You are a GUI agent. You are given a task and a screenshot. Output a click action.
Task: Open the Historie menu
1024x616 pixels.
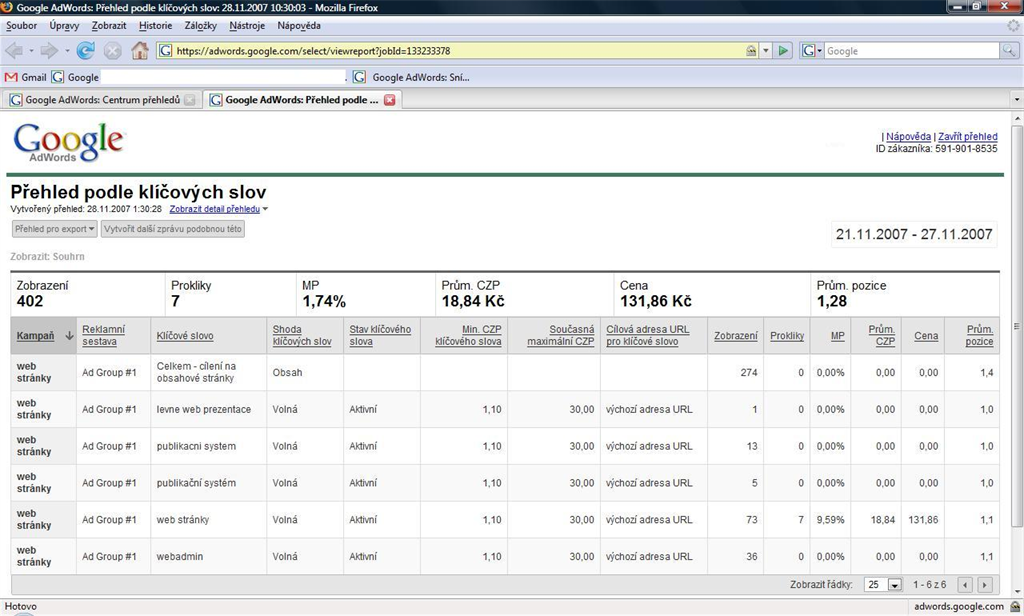pos(155,25)
